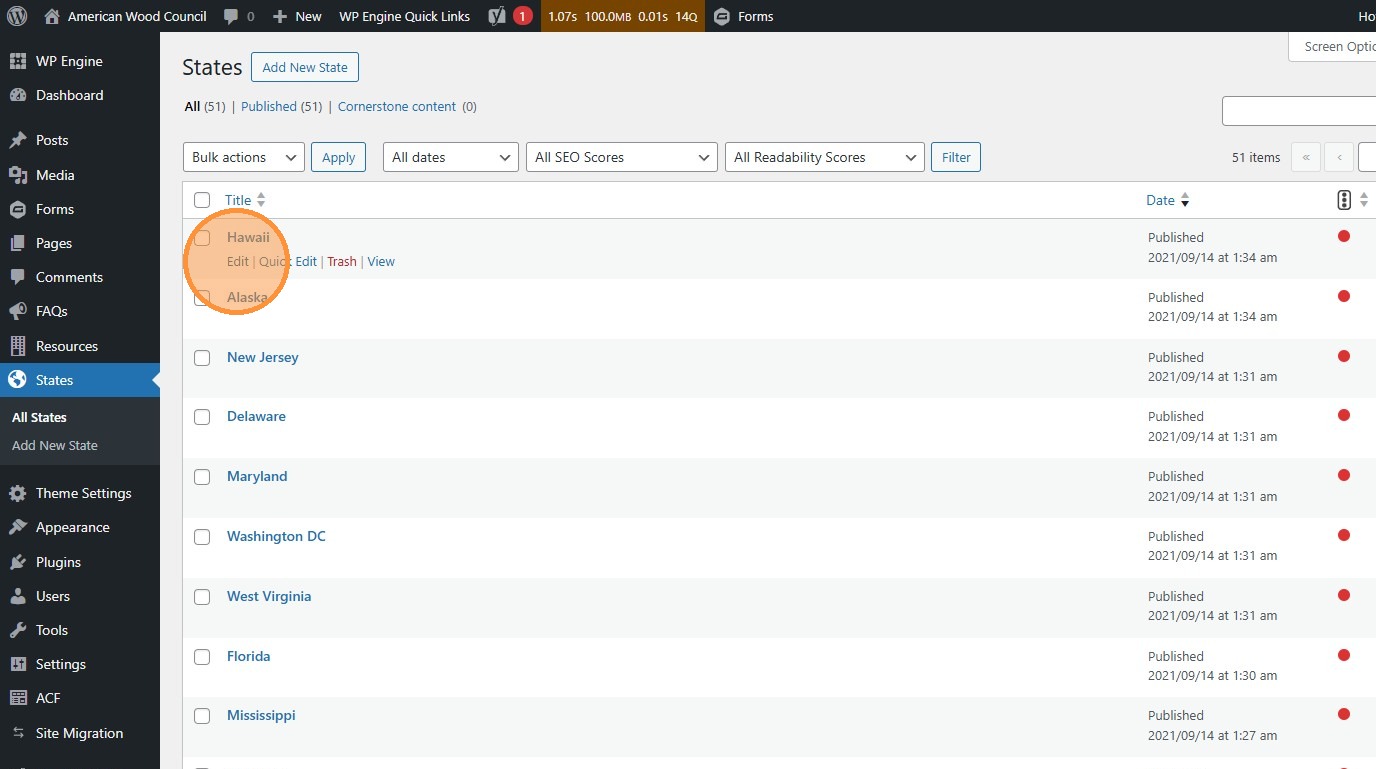1376x769 pixels.
Task: Open FAQs via its megaphone icon
Action: pos(18,311)
